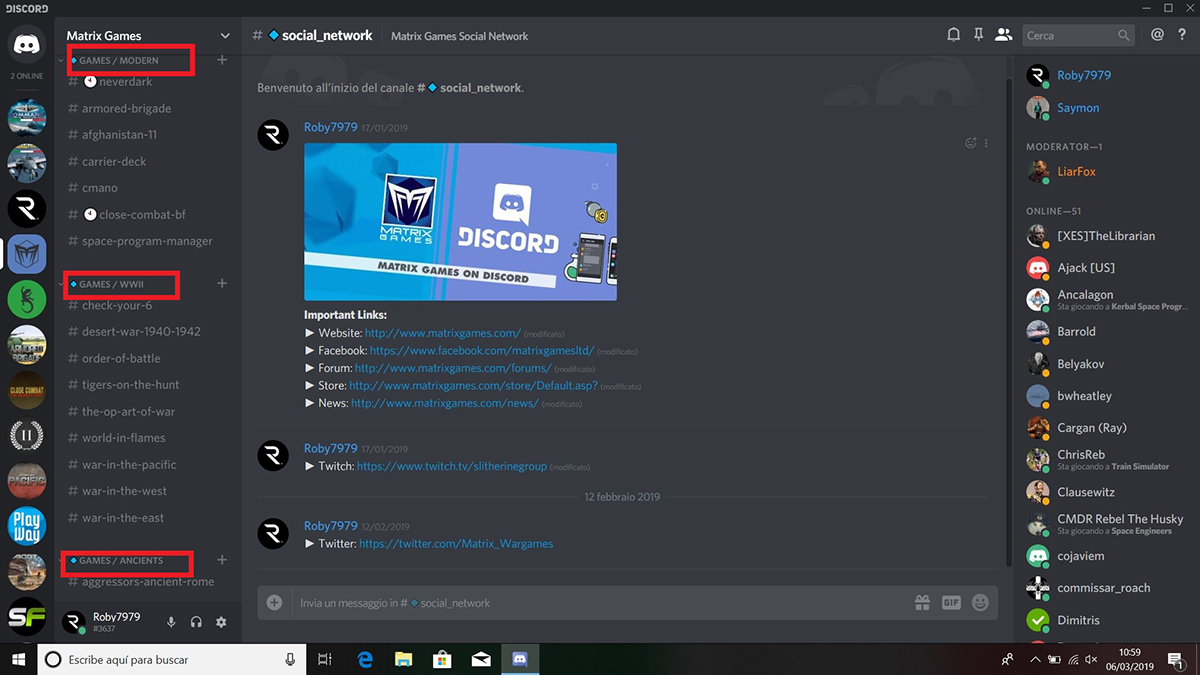Image resolution: width=1200 pixels, height=675 pixels.
Task: Open the store Default.asp link
Action: point(473,386)
